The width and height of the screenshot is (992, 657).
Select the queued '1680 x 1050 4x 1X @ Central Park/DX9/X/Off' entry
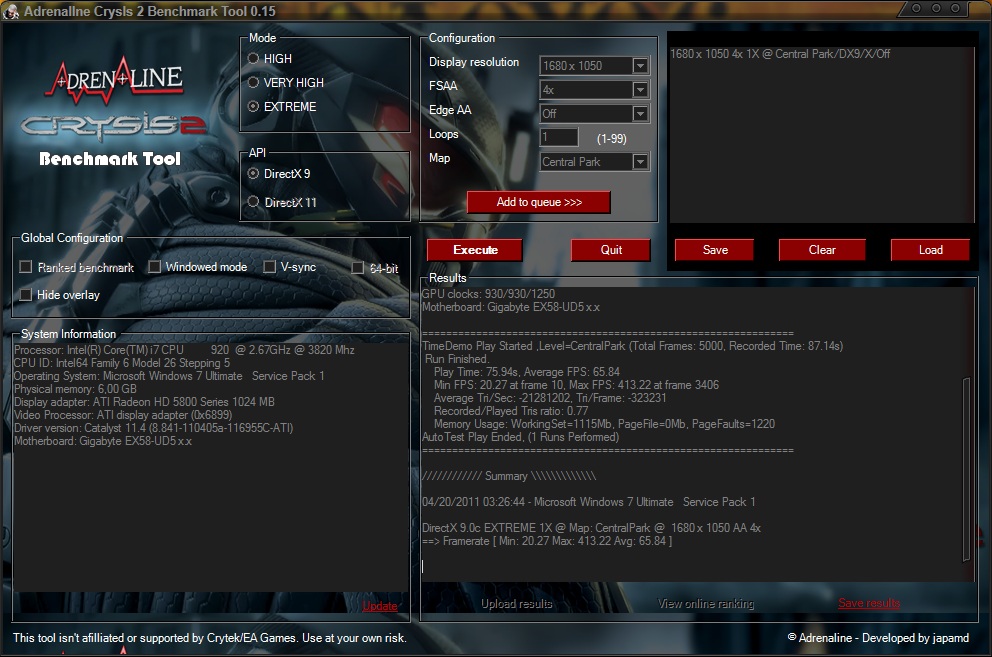tap(779, 54)
